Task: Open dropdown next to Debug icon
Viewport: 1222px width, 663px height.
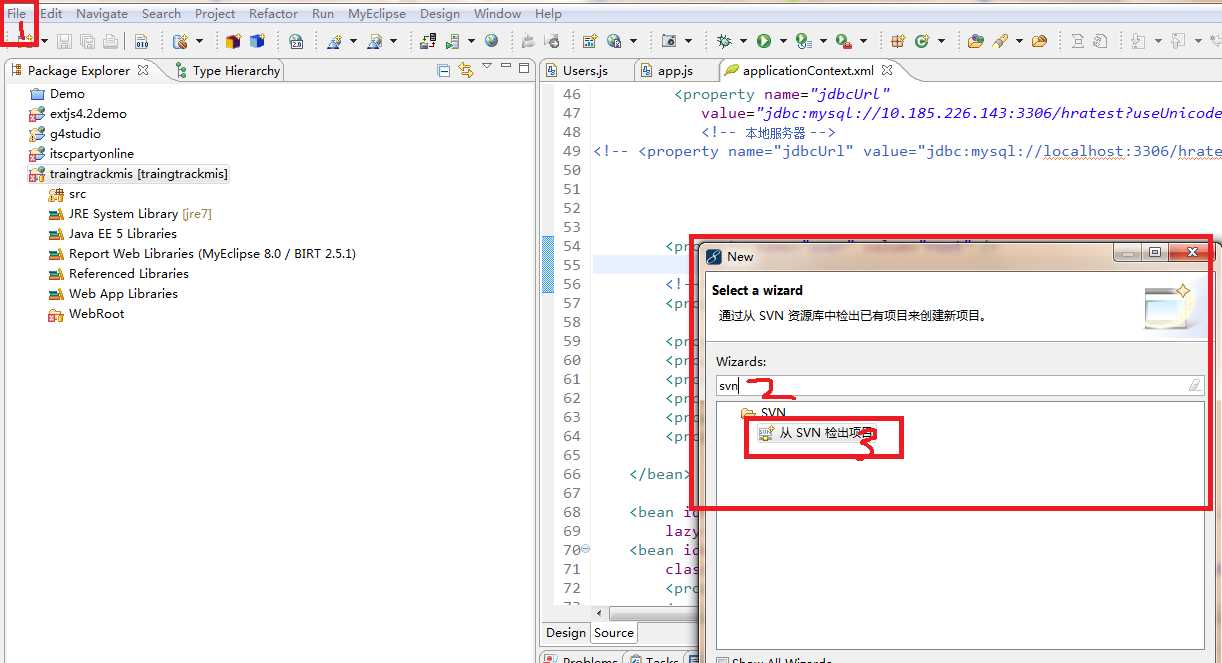Action: click(743, 41)
